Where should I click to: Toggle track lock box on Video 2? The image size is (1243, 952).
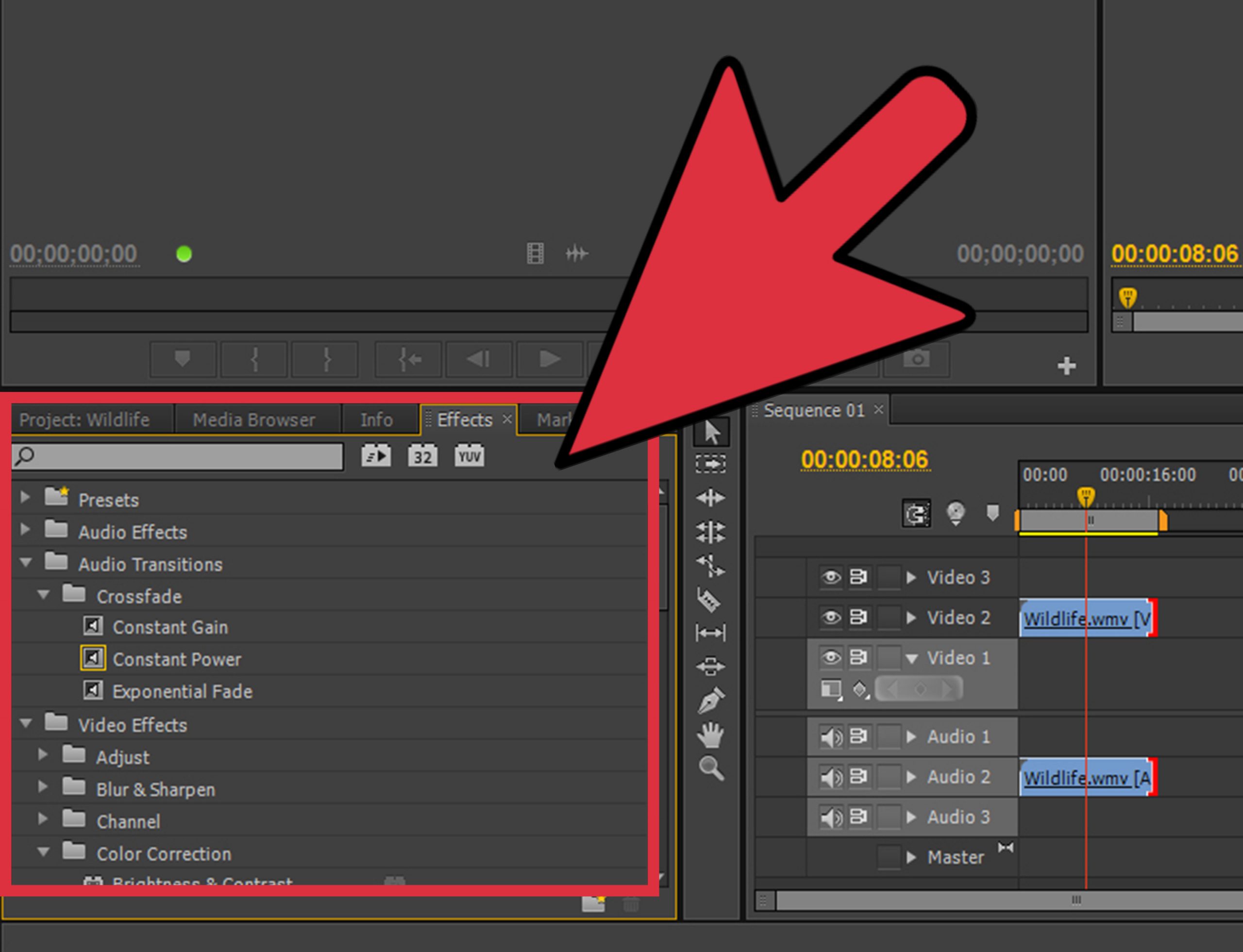coord(888,617)
